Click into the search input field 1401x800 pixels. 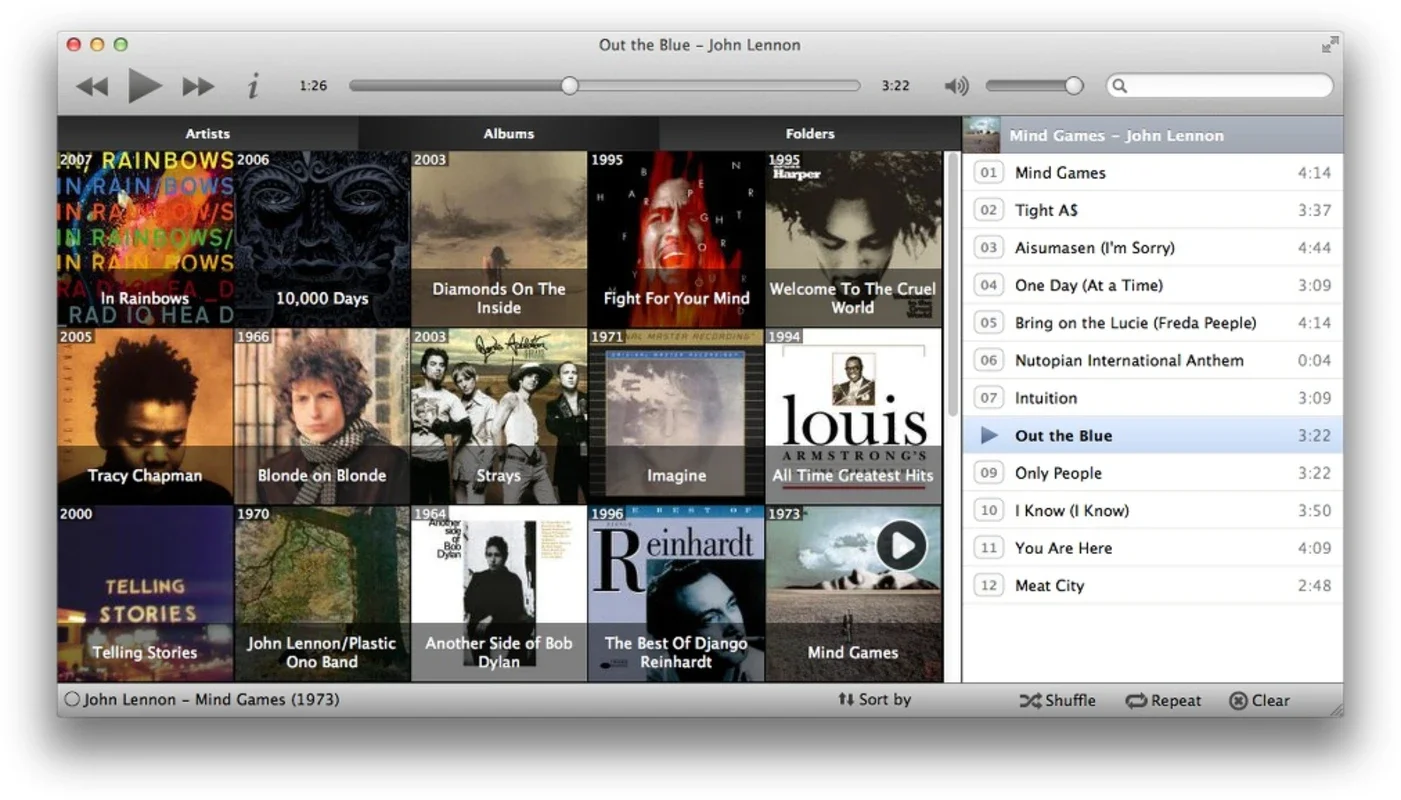pos(1220,86)
